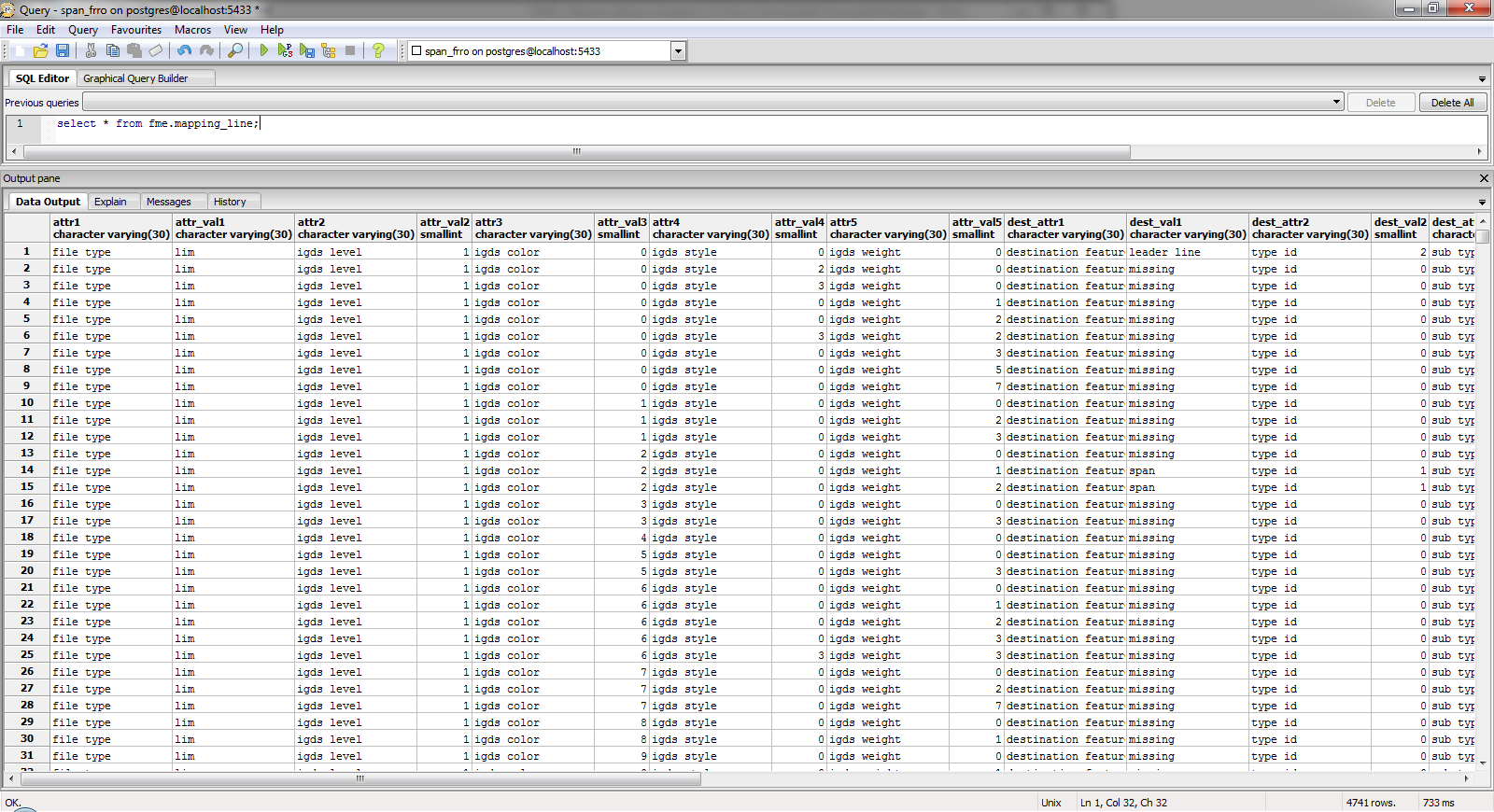The image size is (1494, 812).
Task: Click the SQL editor horizontal scrollbar
Action: coord(576,151)
